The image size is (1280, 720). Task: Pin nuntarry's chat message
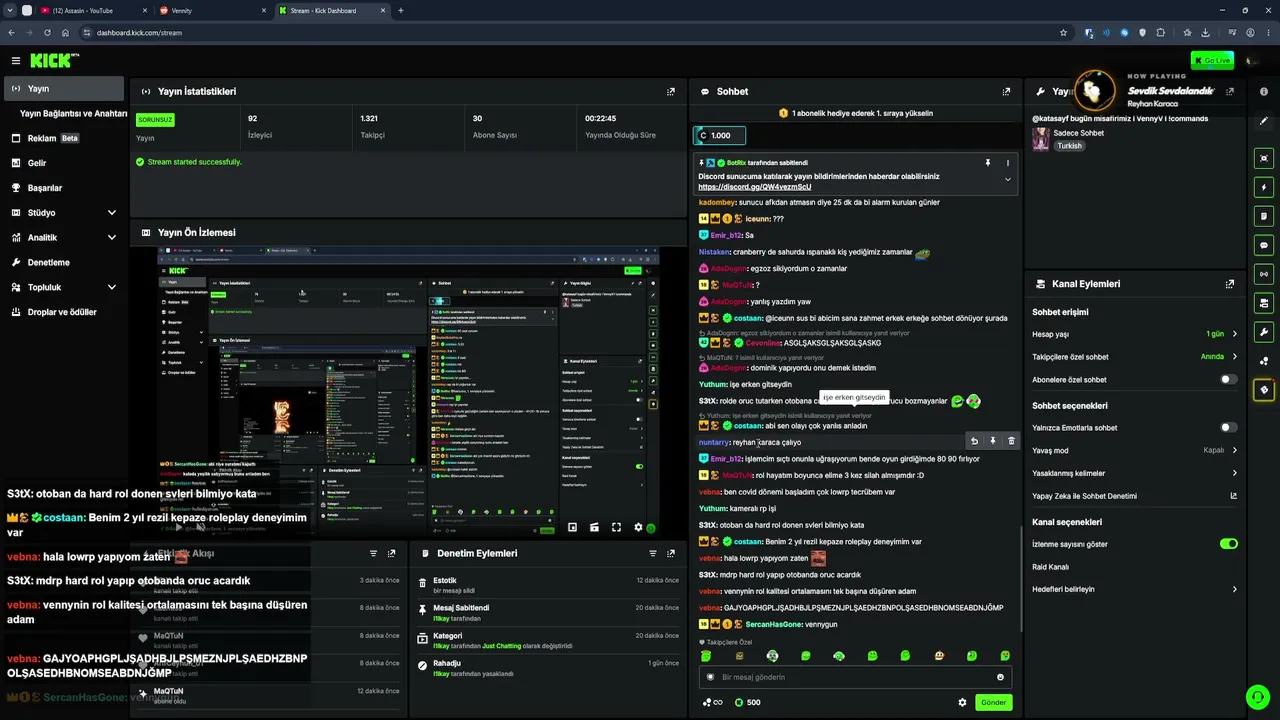tap(993, 441)
